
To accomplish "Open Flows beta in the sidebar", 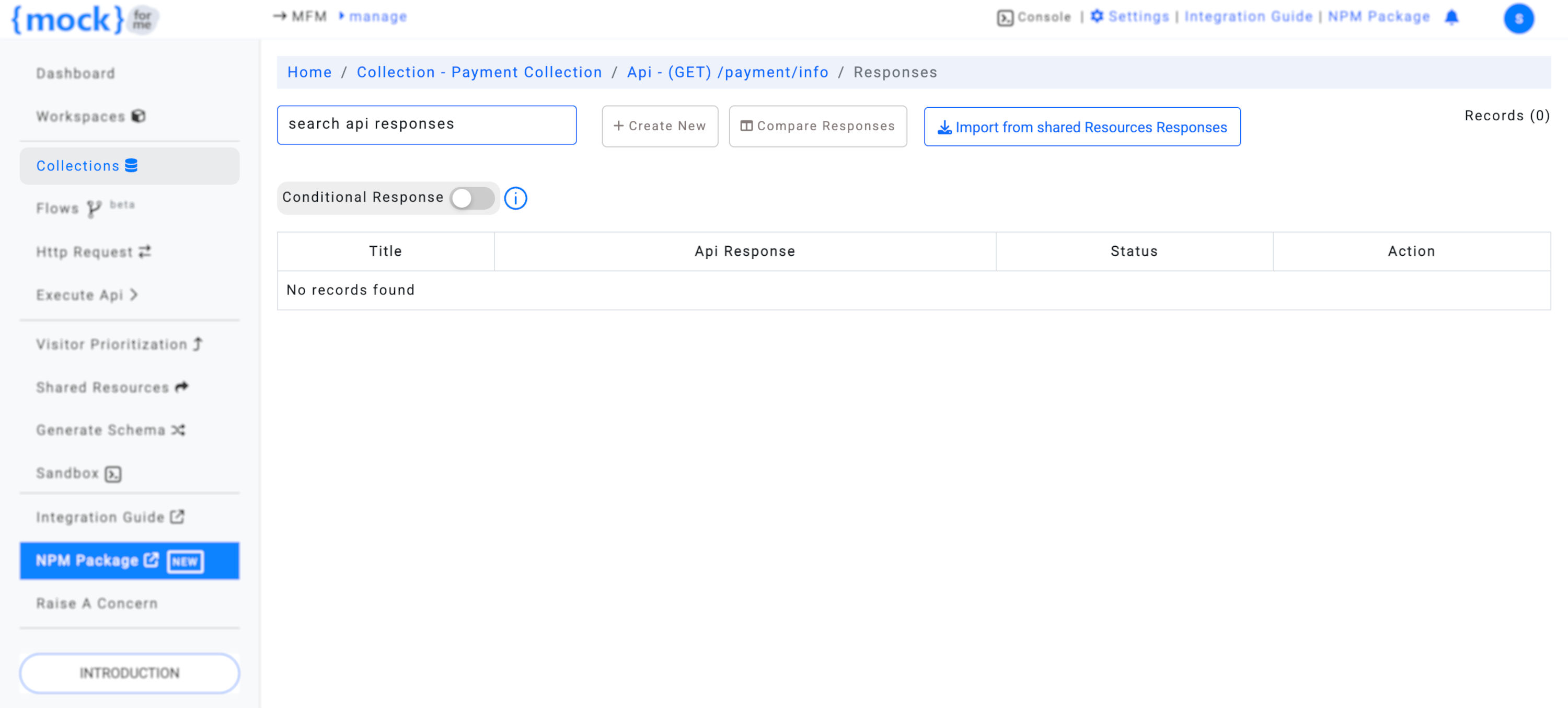I will point(85,208).
